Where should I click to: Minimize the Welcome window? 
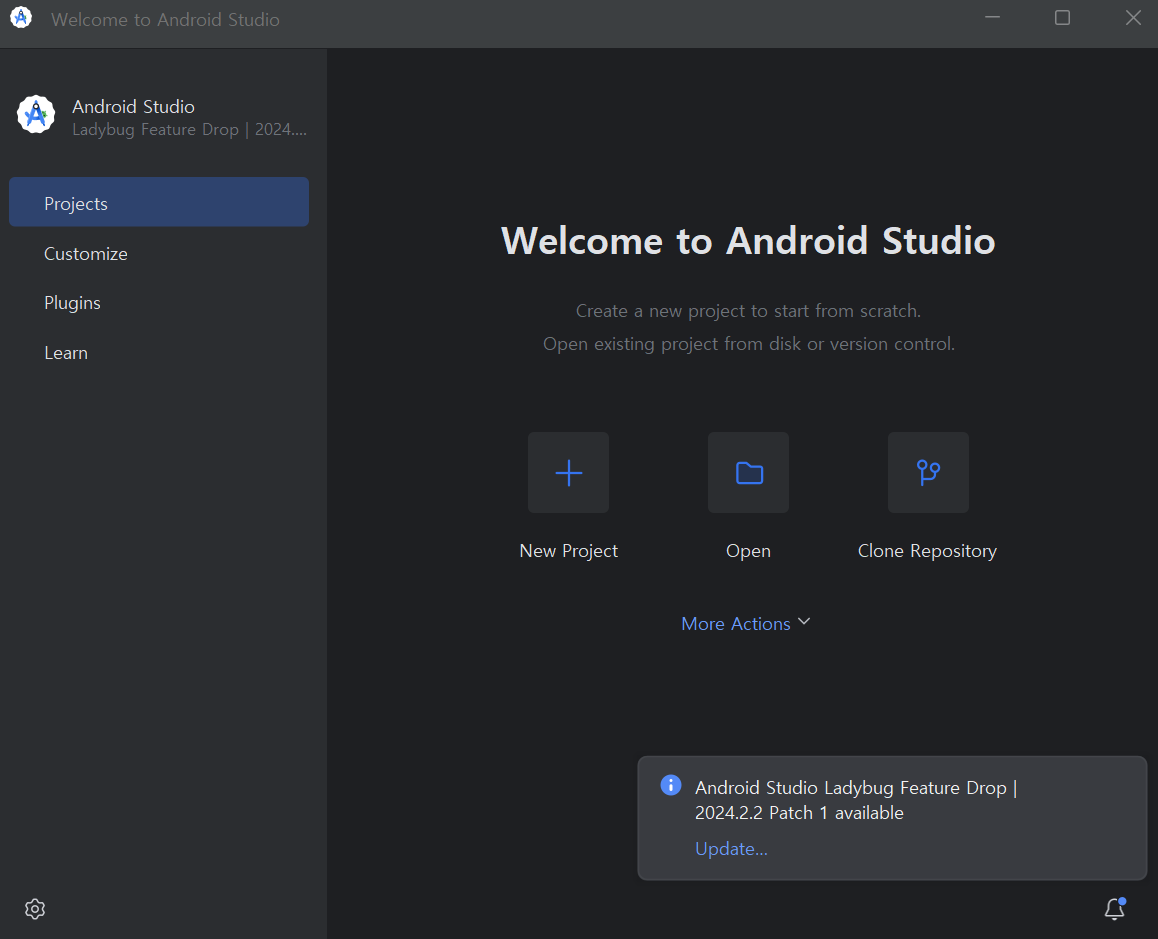(993, 18)
